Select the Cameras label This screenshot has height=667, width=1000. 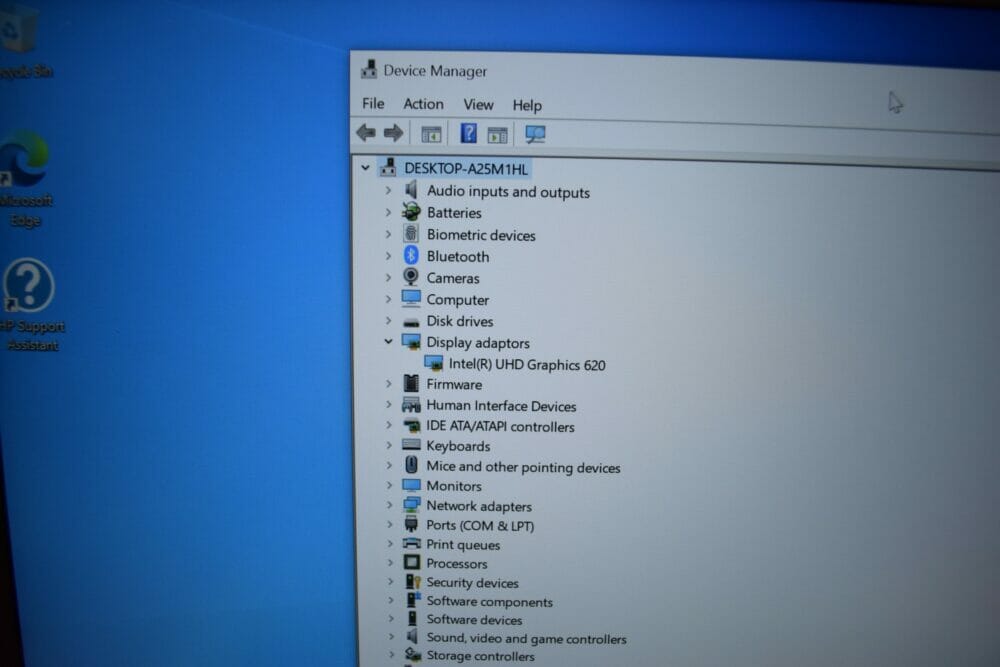(453, 278)
